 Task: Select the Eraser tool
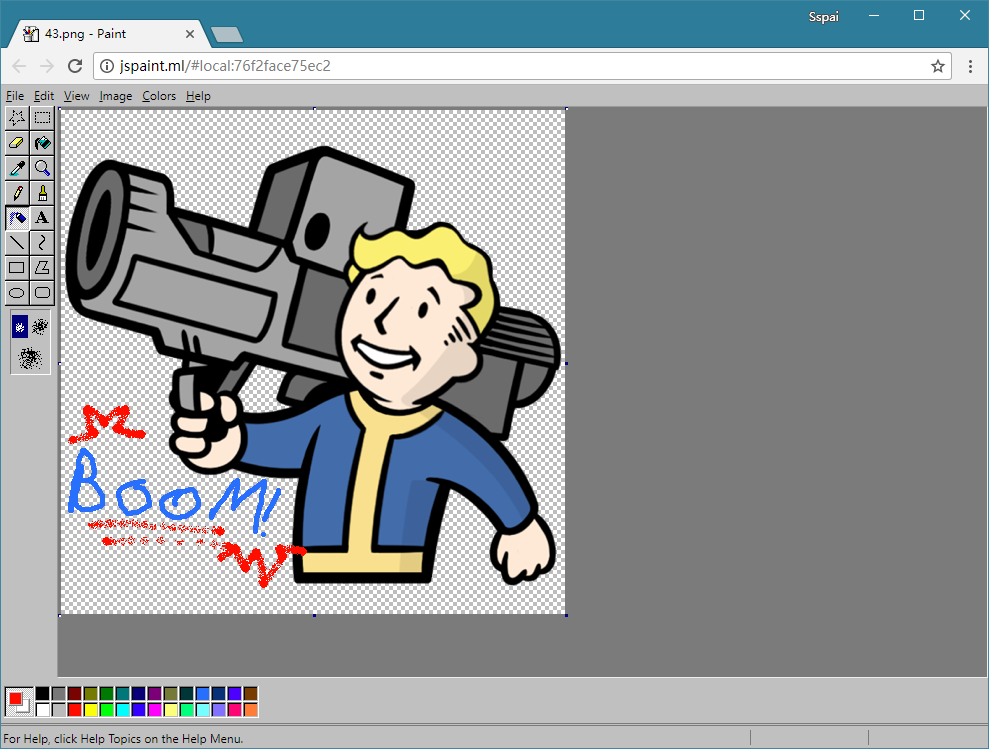point(17,143)
